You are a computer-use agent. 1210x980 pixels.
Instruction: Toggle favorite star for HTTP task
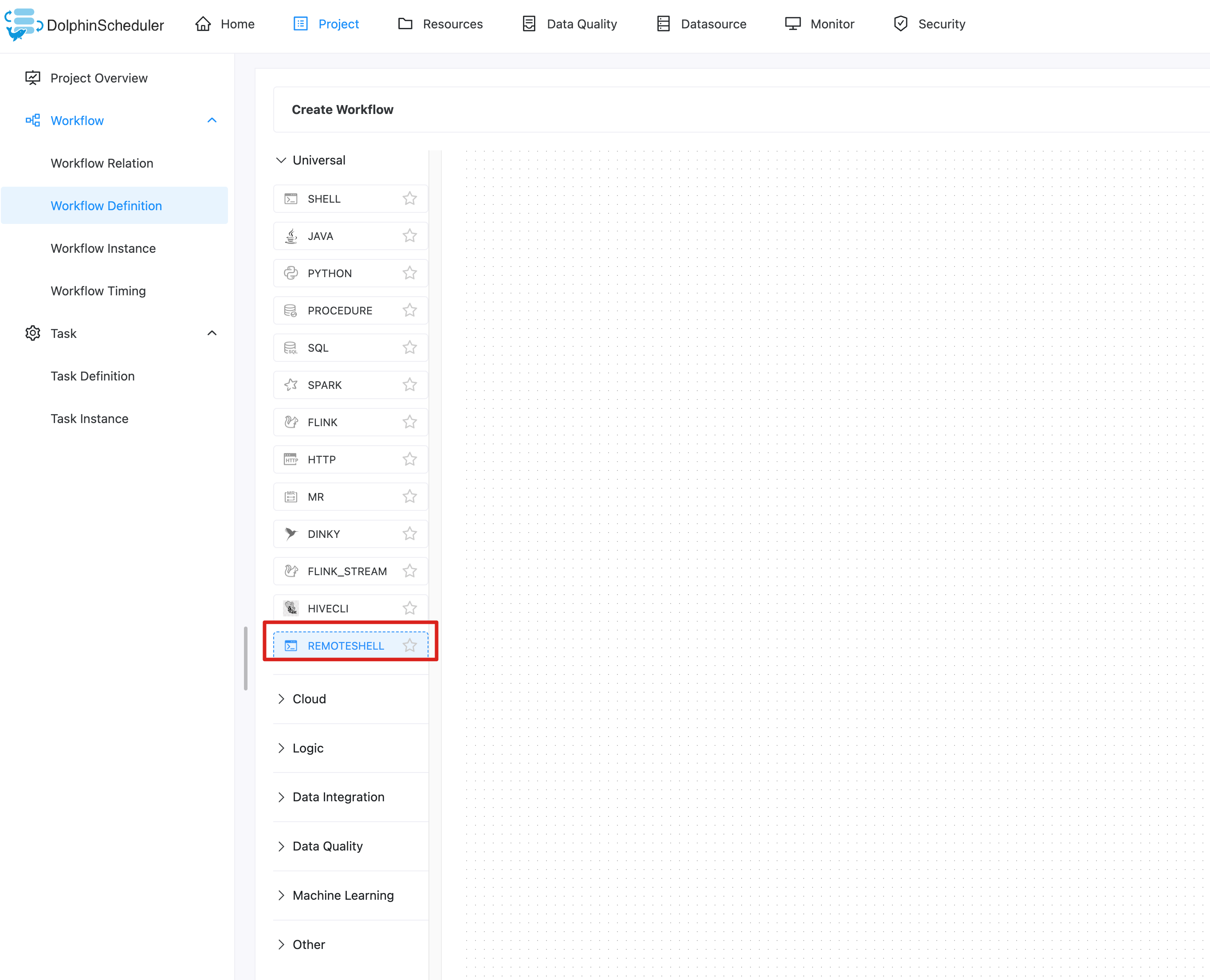pos(409,459)
